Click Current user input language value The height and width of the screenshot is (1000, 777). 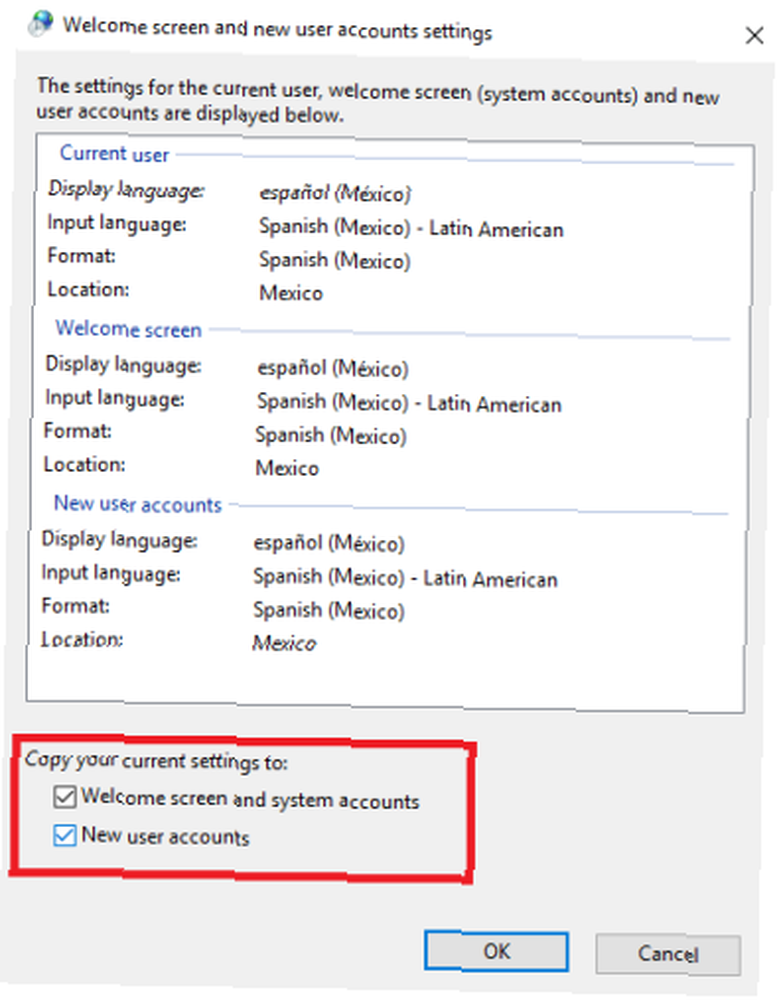tap(411, 228)
